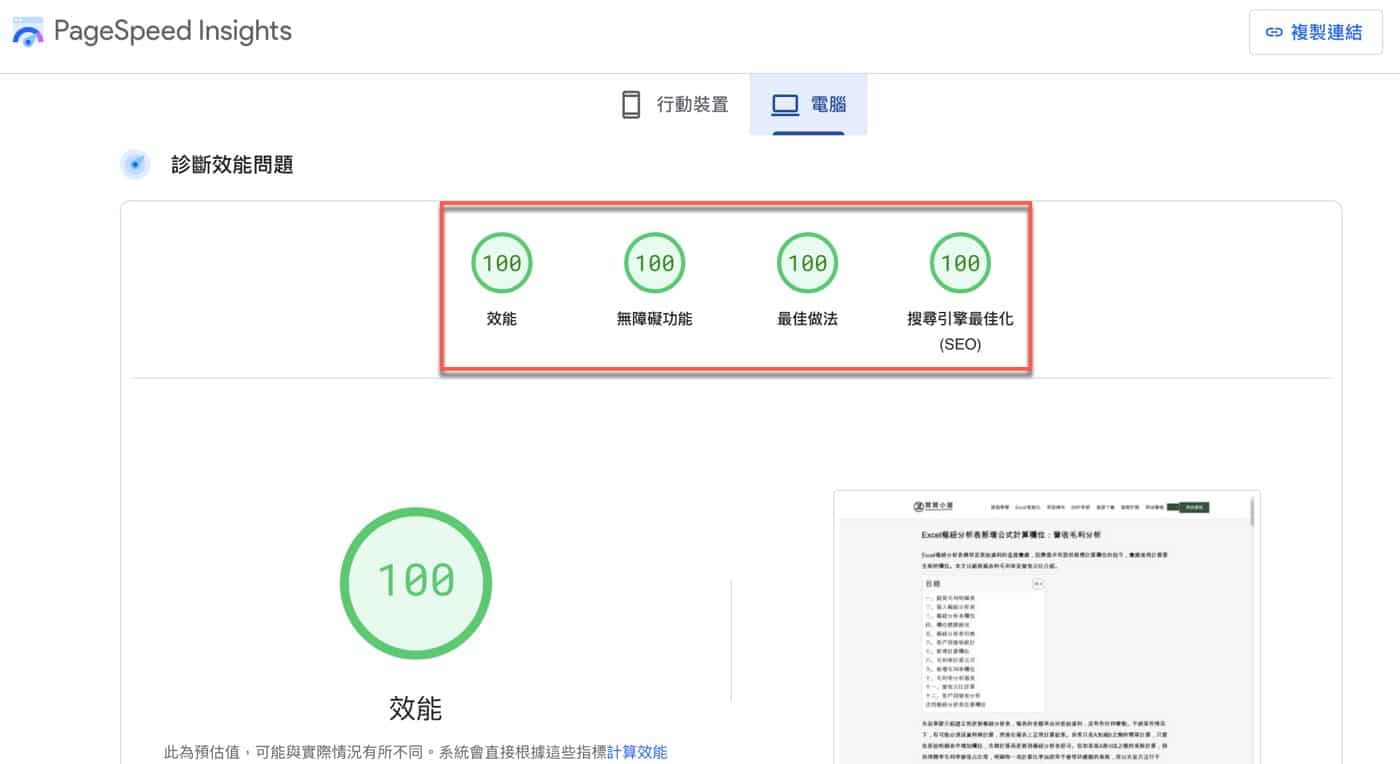Screen dimensions: 1400x764
Task: Click the large 效能 heading
Action: (x=416, y=709)
